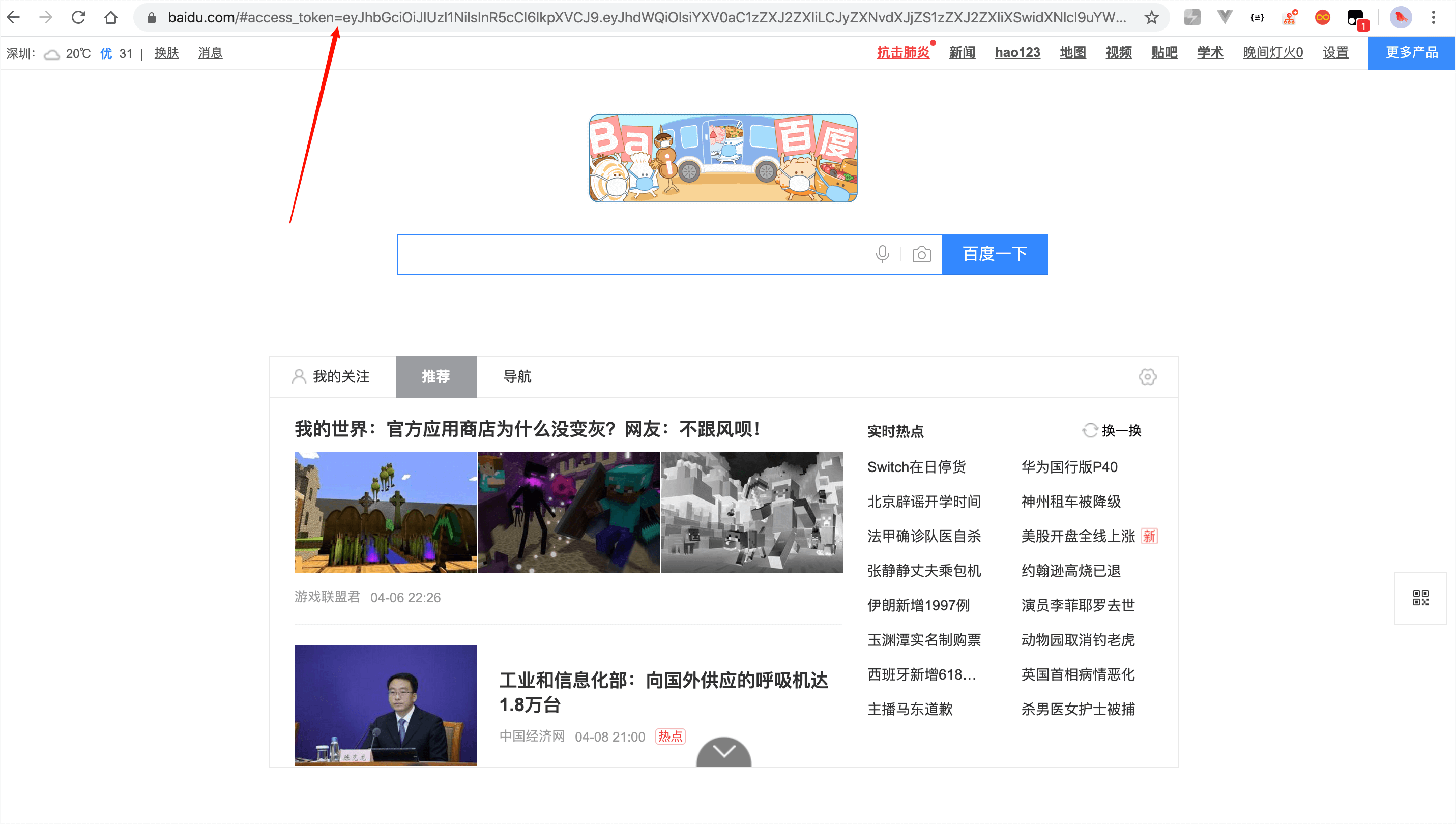Expand feed with the down chevron

(x=723, y=752)
